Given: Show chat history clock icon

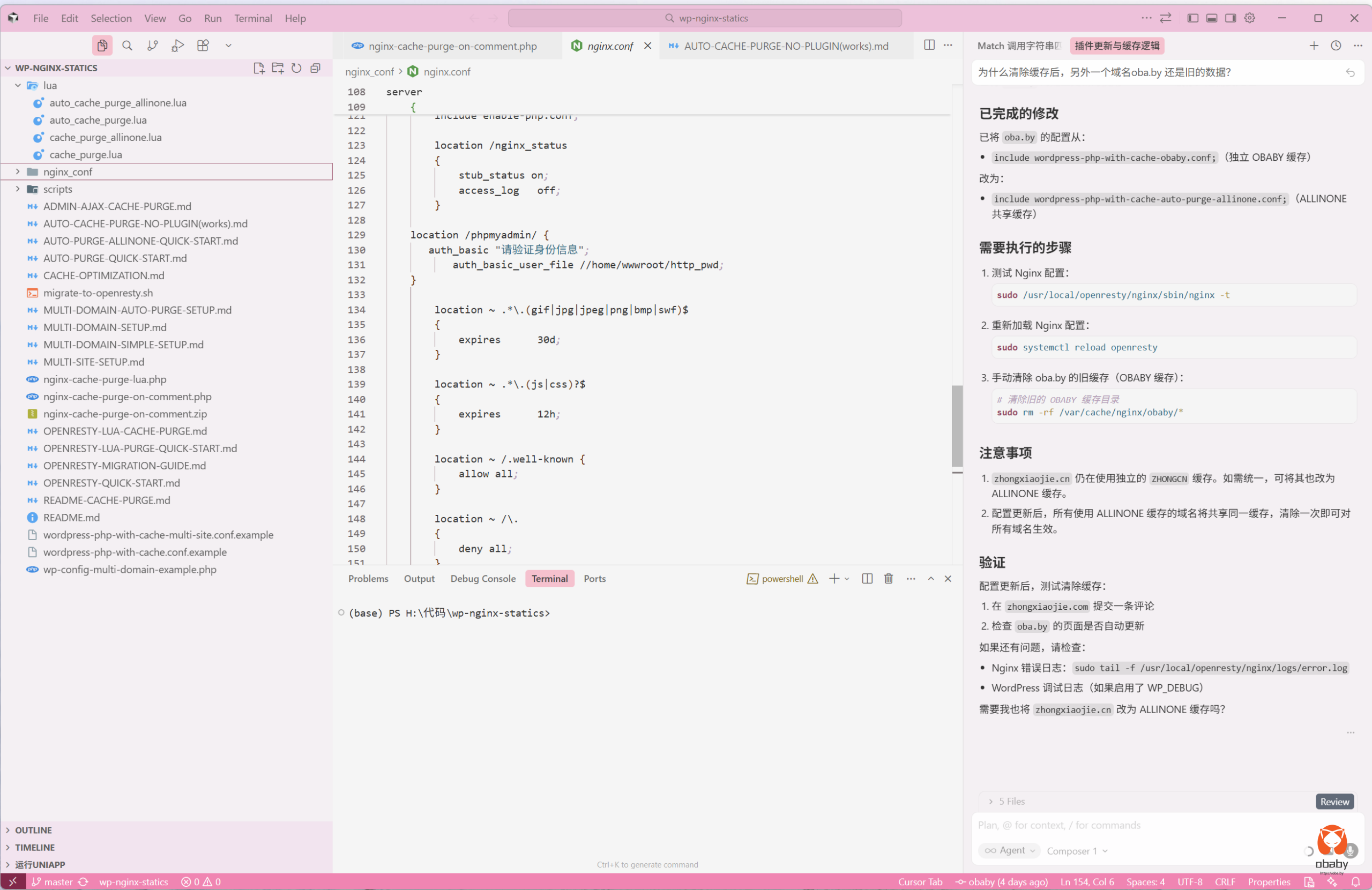Looking at the screenshot, I should [1336, 46].
